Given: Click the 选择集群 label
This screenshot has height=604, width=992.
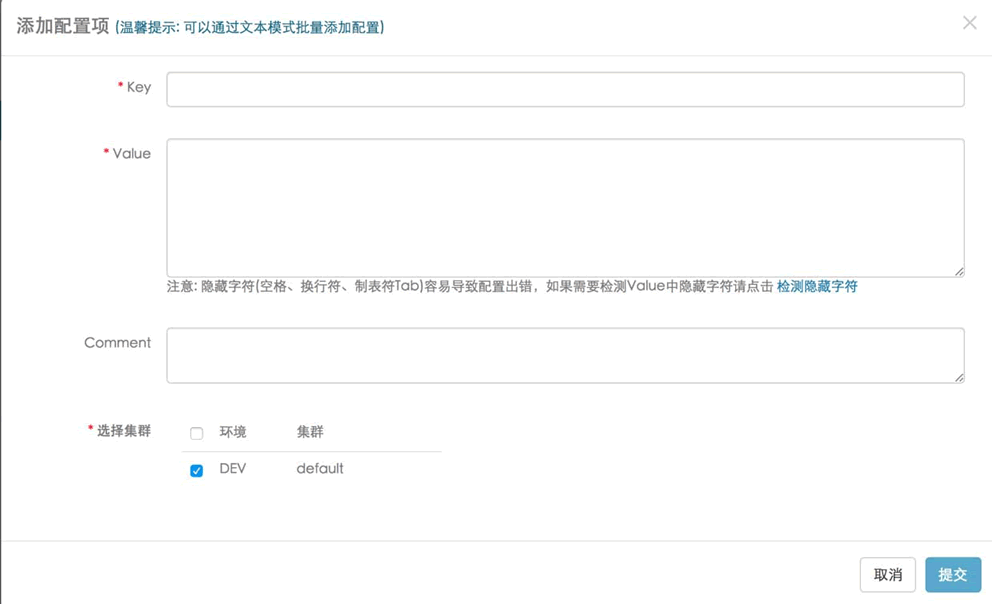Looking at the screenshot, I should tap(123, 431).
